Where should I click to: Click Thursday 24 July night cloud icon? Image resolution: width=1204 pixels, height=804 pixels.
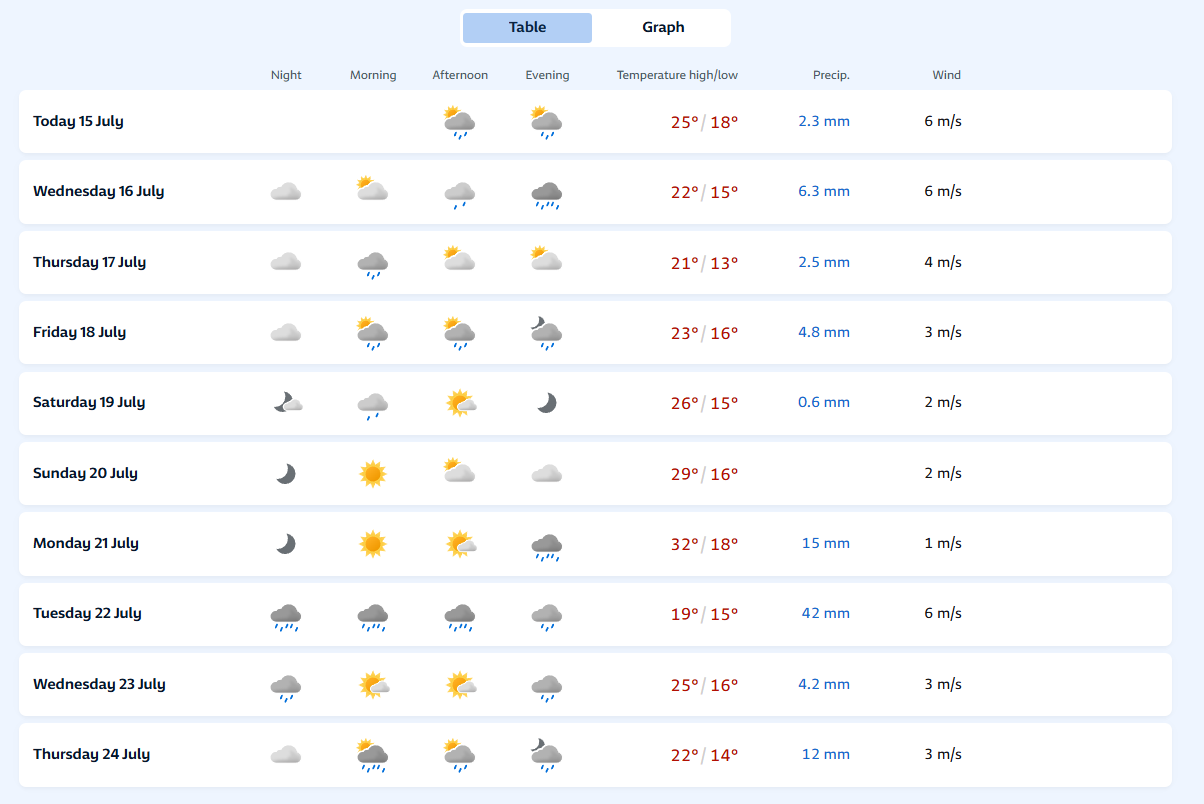click(286, 755)
